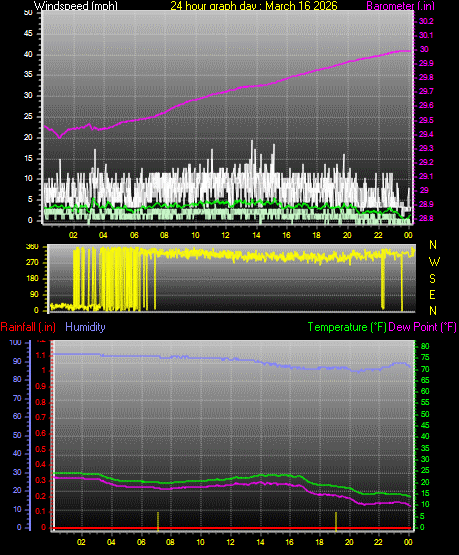The width and height of the screenshot is (459, 555).
Task: Click the 25 tick on the Windspeed axis
Action: [x=28, y=116]
